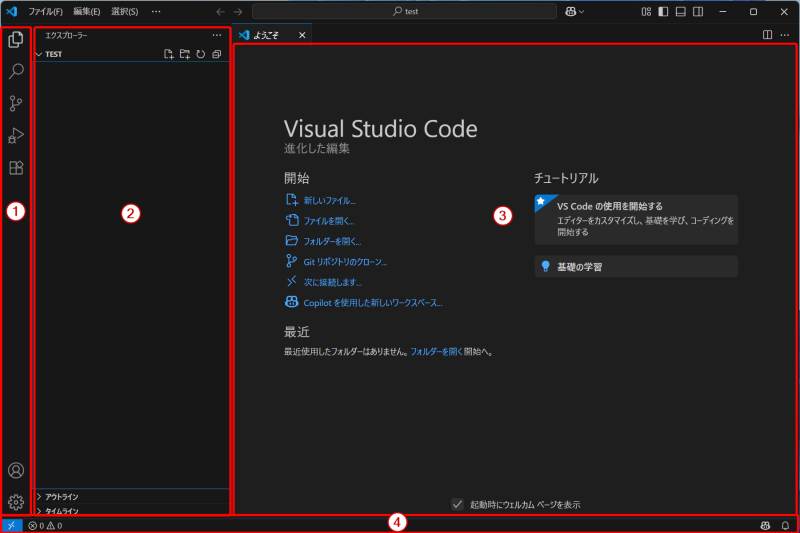Viewport: 800px width, 533px height.
Task: Open the Source Control view
Action: click(x=16, y=103)
